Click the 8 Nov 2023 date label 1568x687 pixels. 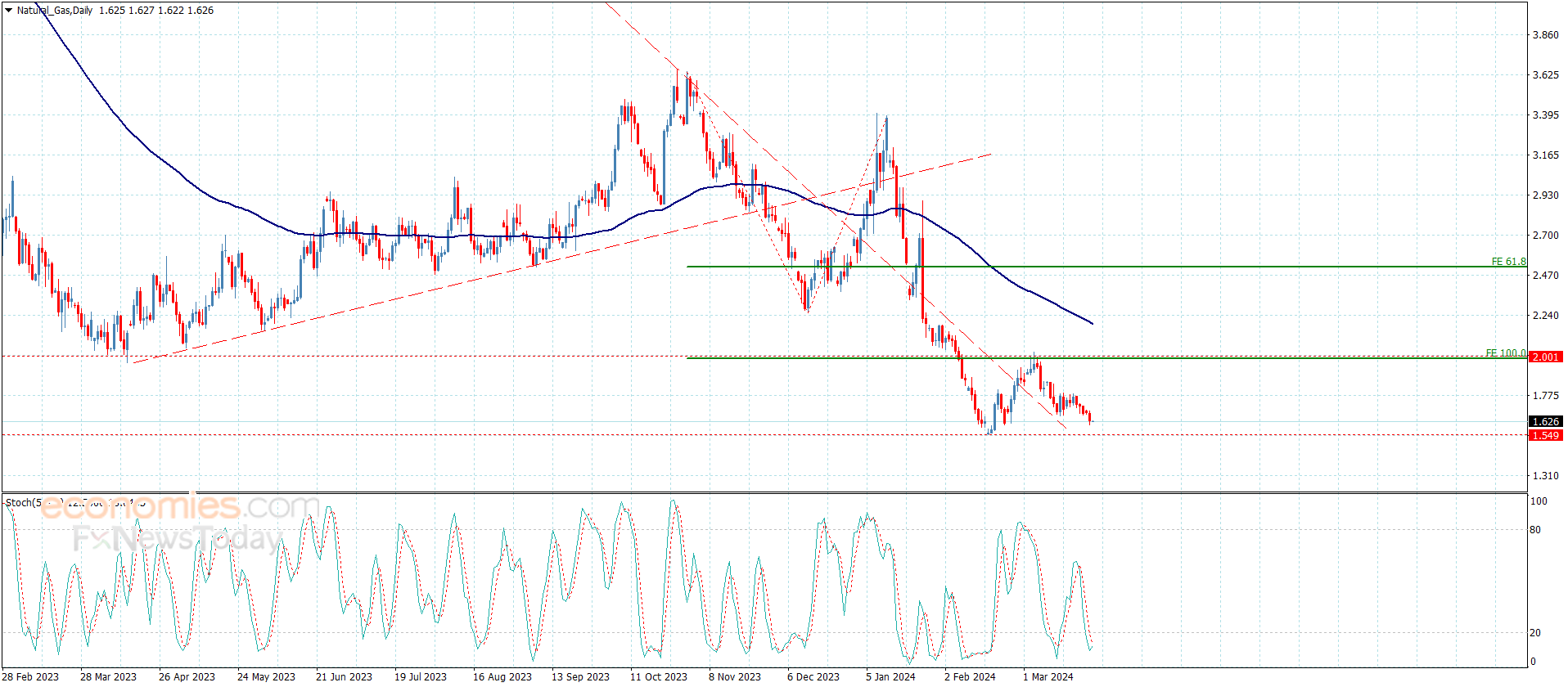pos(735,676)
